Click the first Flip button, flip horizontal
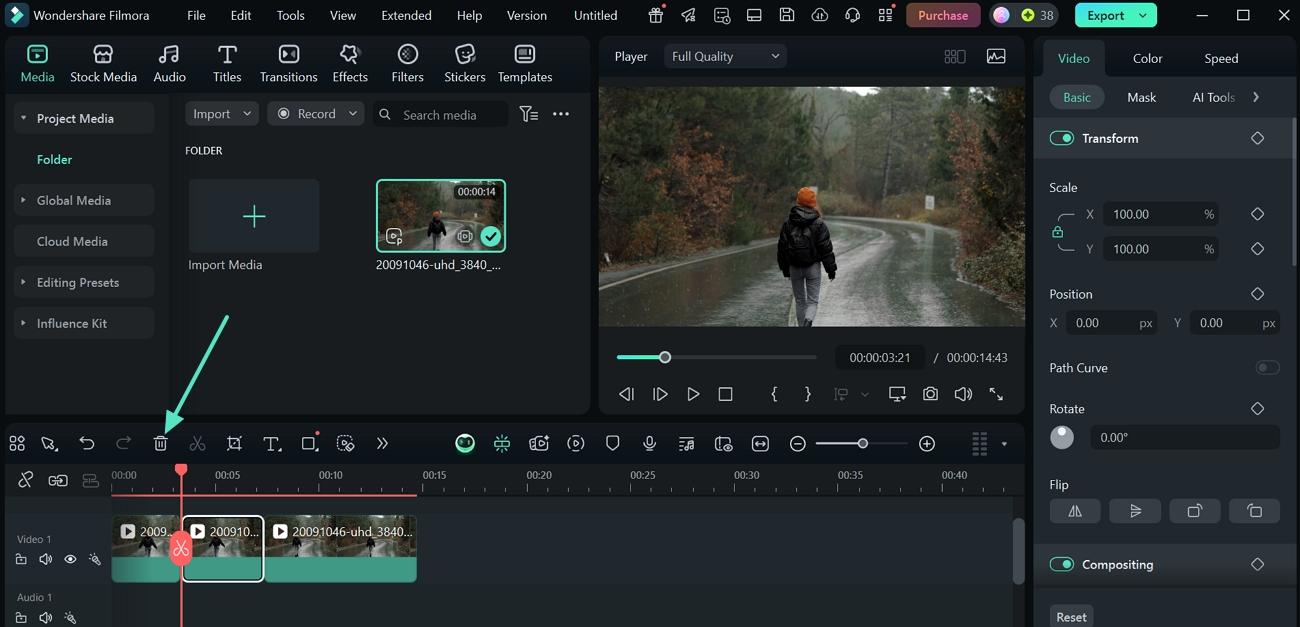1300x627 pixels. 1075,511
